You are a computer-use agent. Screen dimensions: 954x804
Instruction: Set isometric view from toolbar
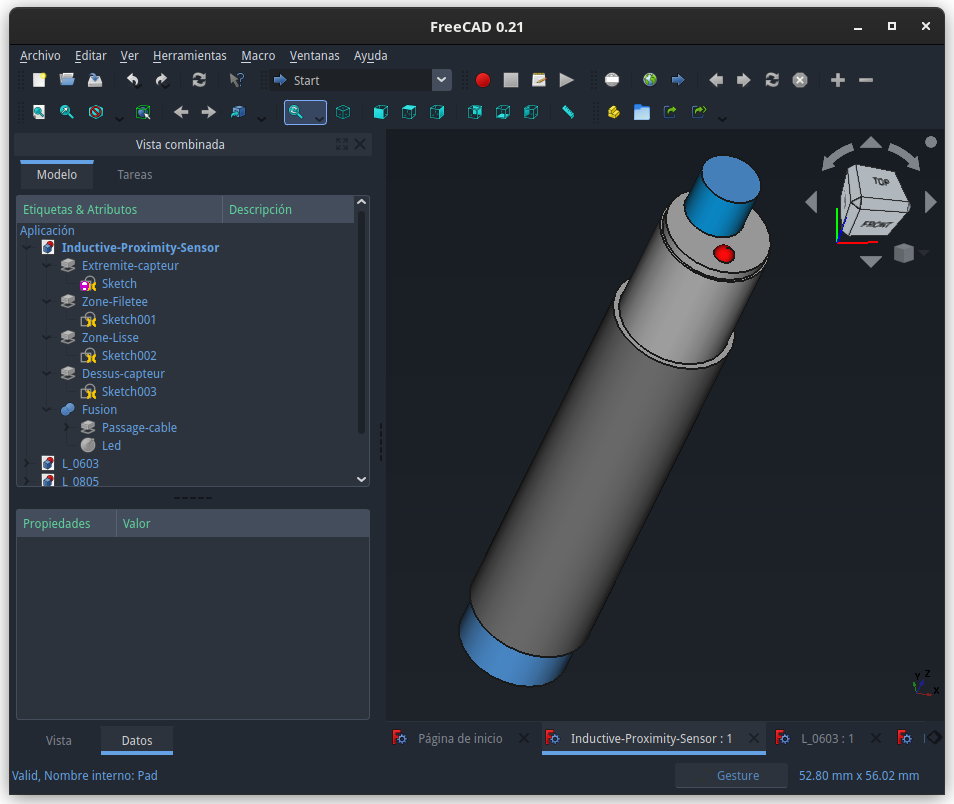point(343,112)
